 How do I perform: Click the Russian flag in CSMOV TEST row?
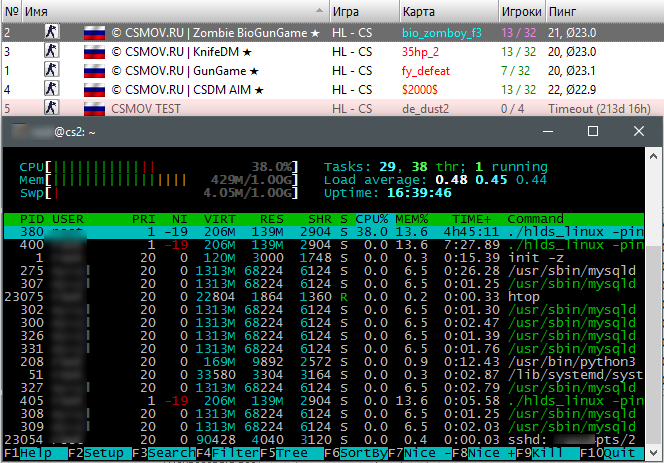click(x=94, y=109)
